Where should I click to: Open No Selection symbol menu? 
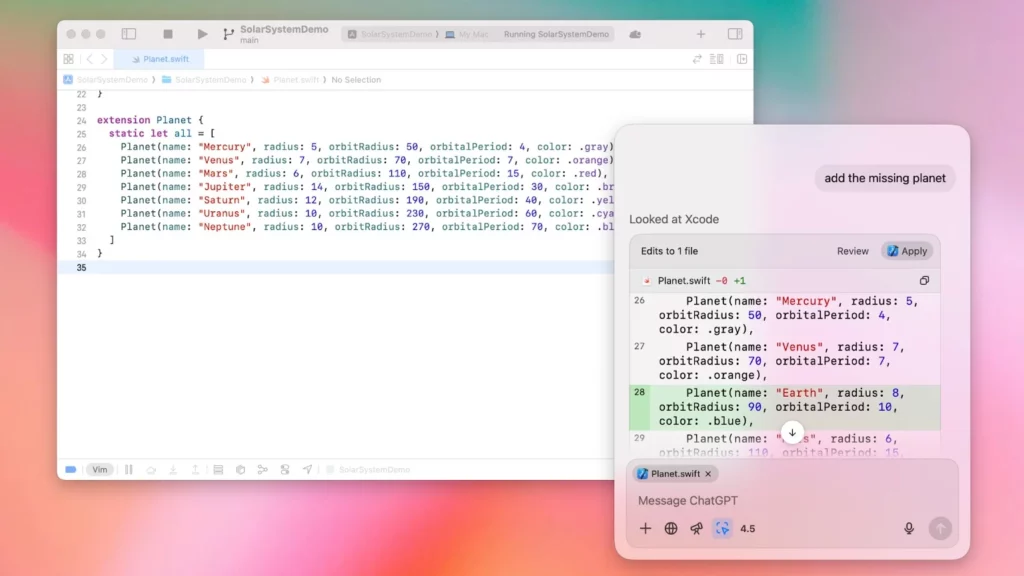pos(356,80)
